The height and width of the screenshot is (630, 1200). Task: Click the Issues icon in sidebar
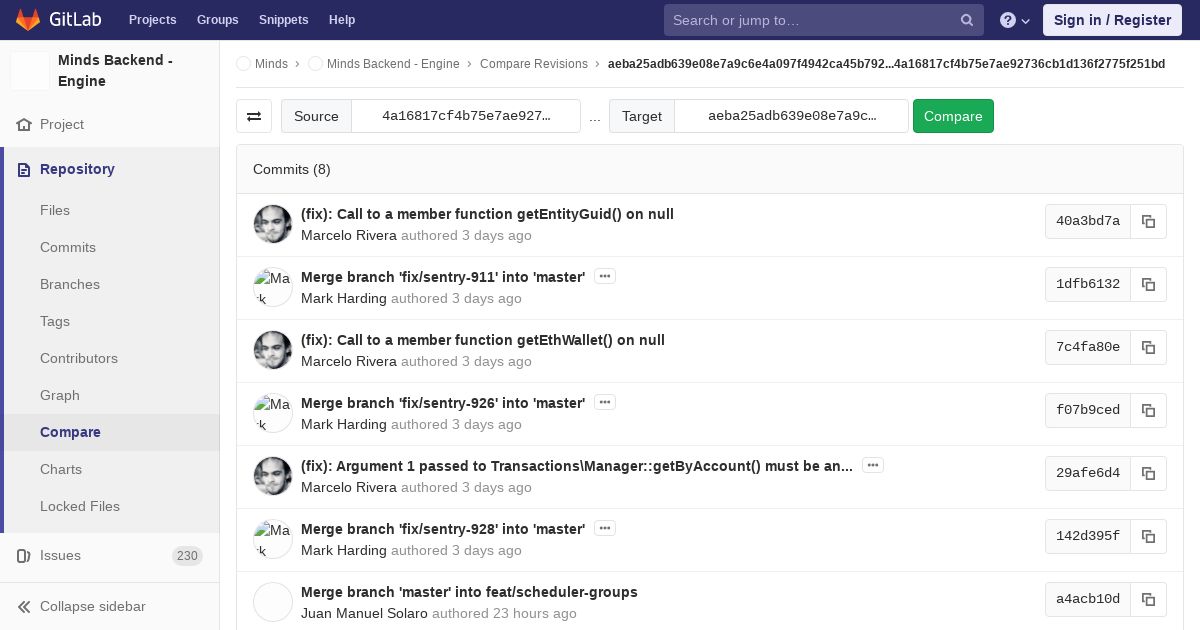pyautogui.click(x=24, y=555)
